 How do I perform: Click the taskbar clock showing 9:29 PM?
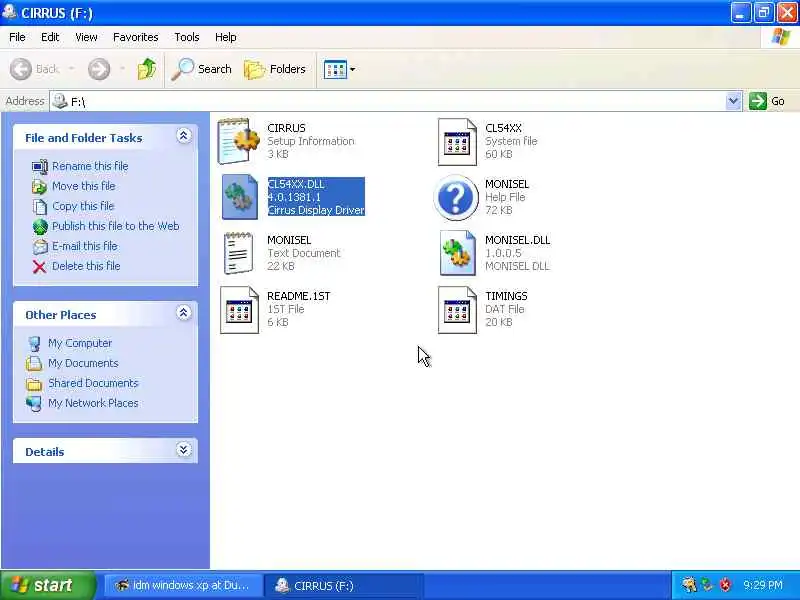(763, 585)
